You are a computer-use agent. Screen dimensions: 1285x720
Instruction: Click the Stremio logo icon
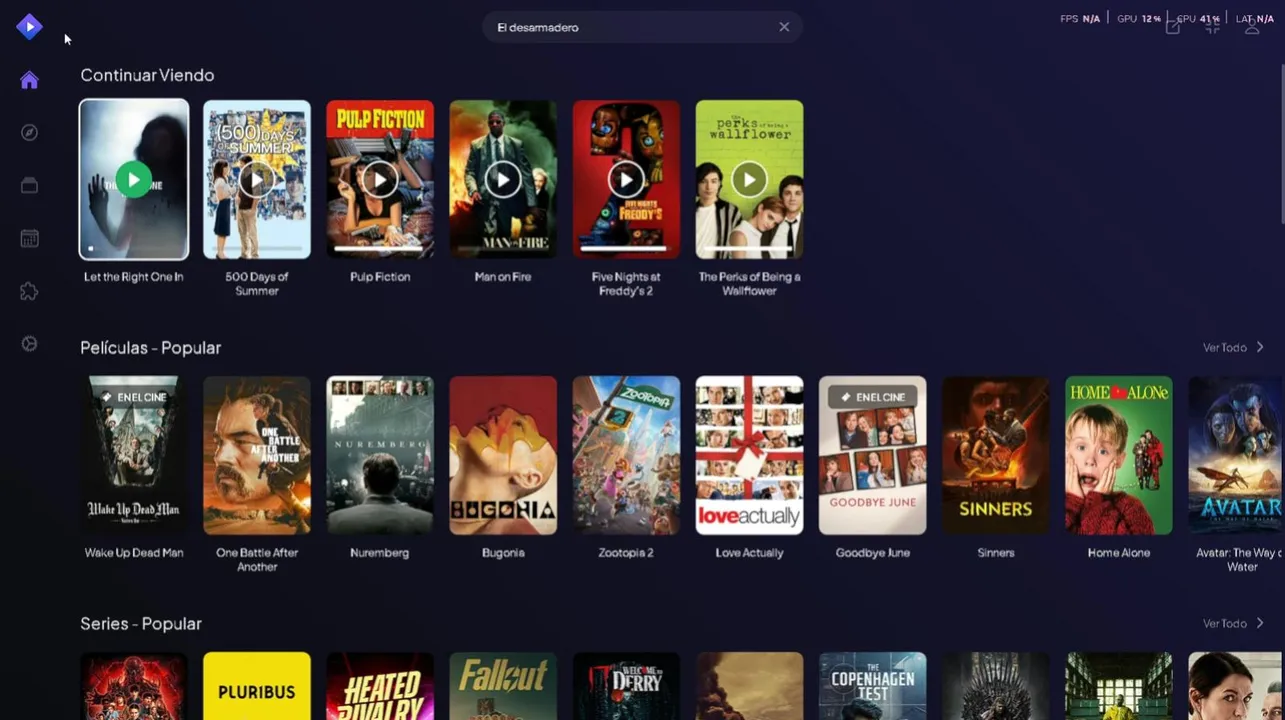click(29, 27)
